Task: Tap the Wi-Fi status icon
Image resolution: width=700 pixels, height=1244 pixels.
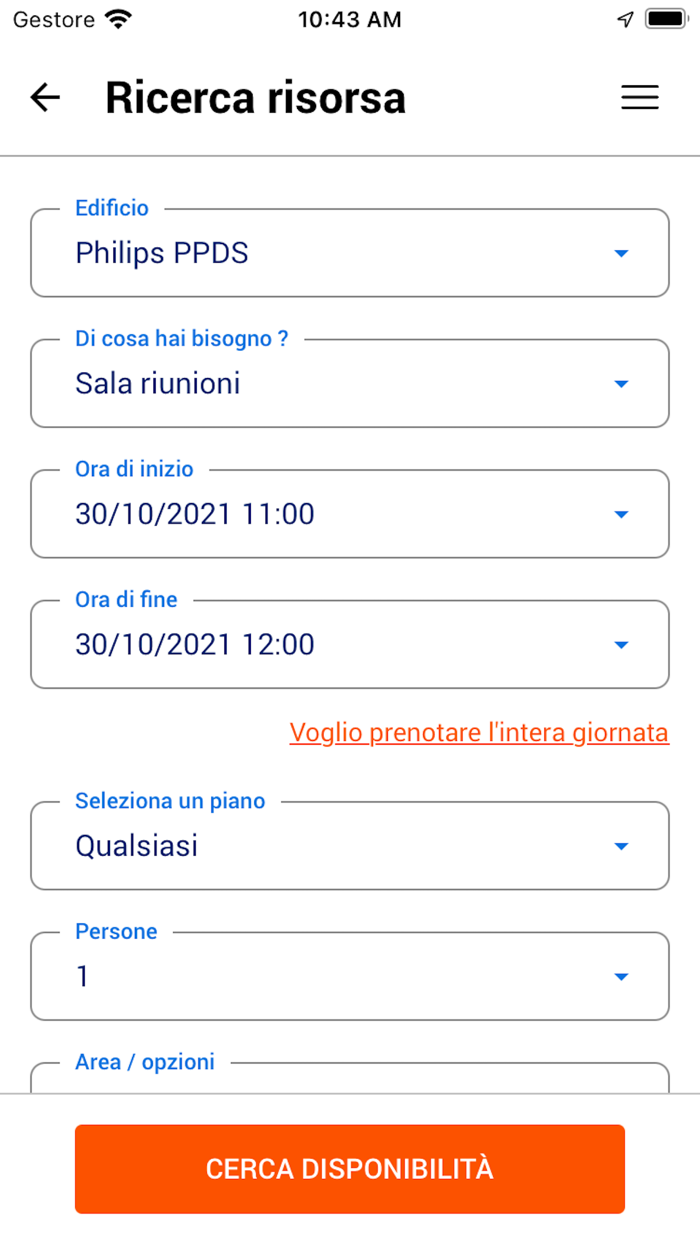Action: pyautogui.click(x=118, y=19)
